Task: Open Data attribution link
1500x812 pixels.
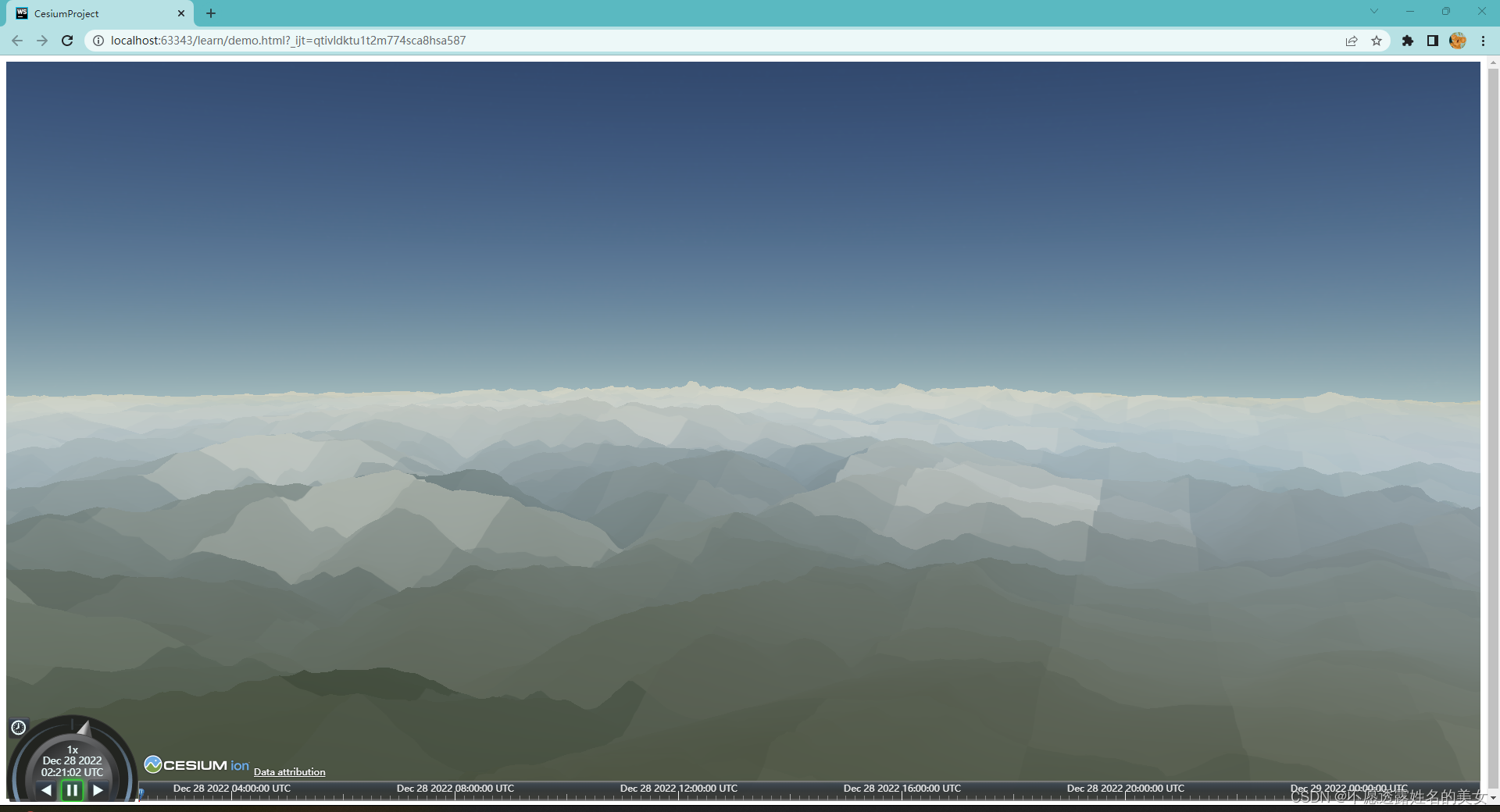Action: (290, 772)
